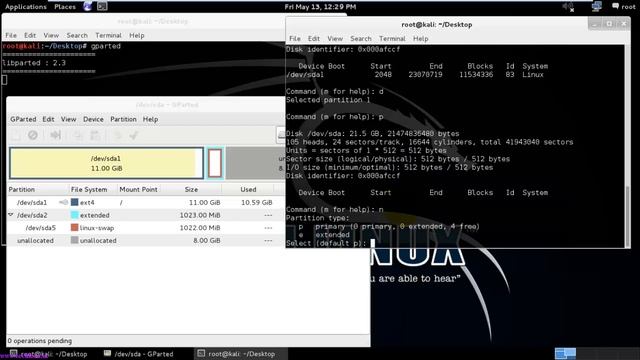Switch to the active root@kali terminal taskbar button
640x360 pixels.
(241, 353)
